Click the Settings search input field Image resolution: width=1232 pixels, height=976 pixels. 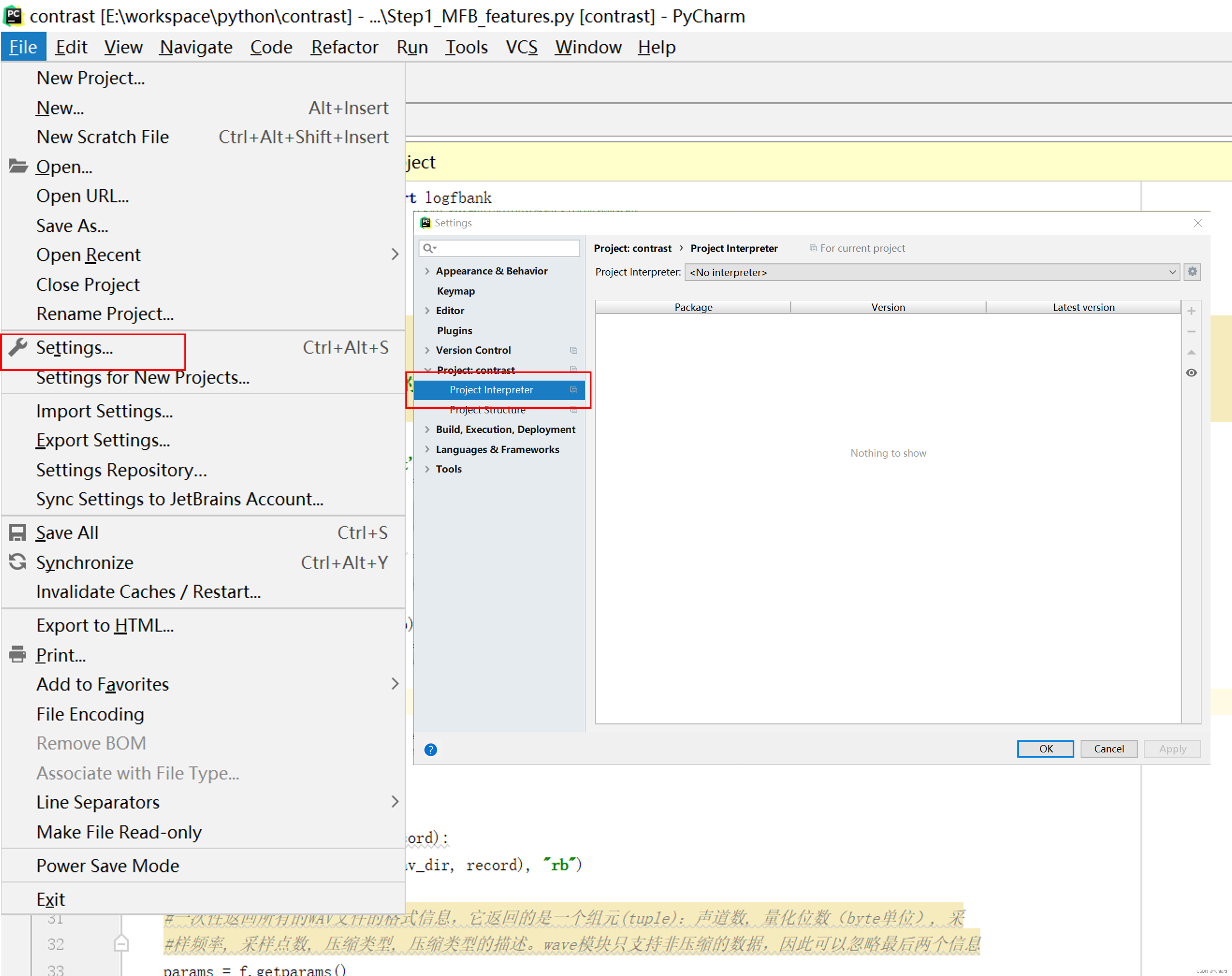click(x=499, y=248)
